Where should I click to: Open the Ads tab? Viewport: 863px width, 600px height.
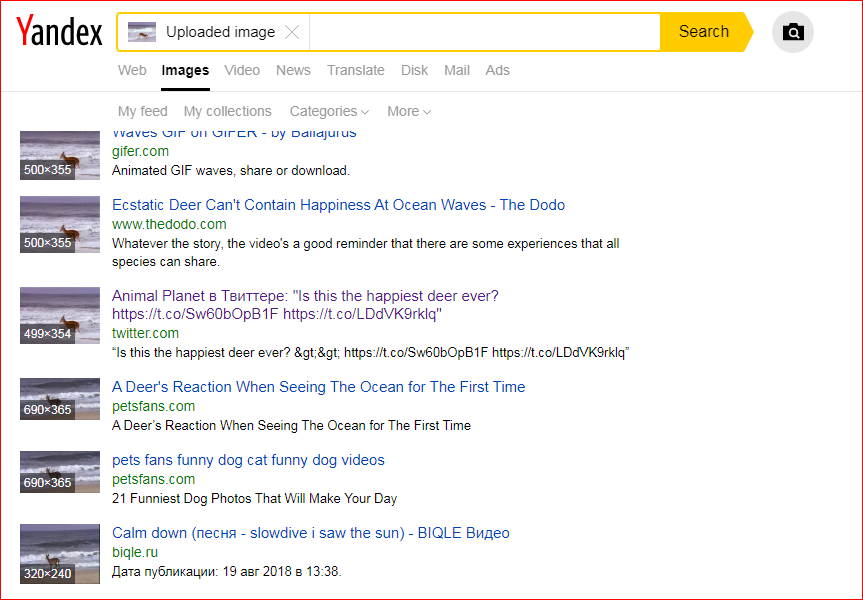(x=498, y=70)
